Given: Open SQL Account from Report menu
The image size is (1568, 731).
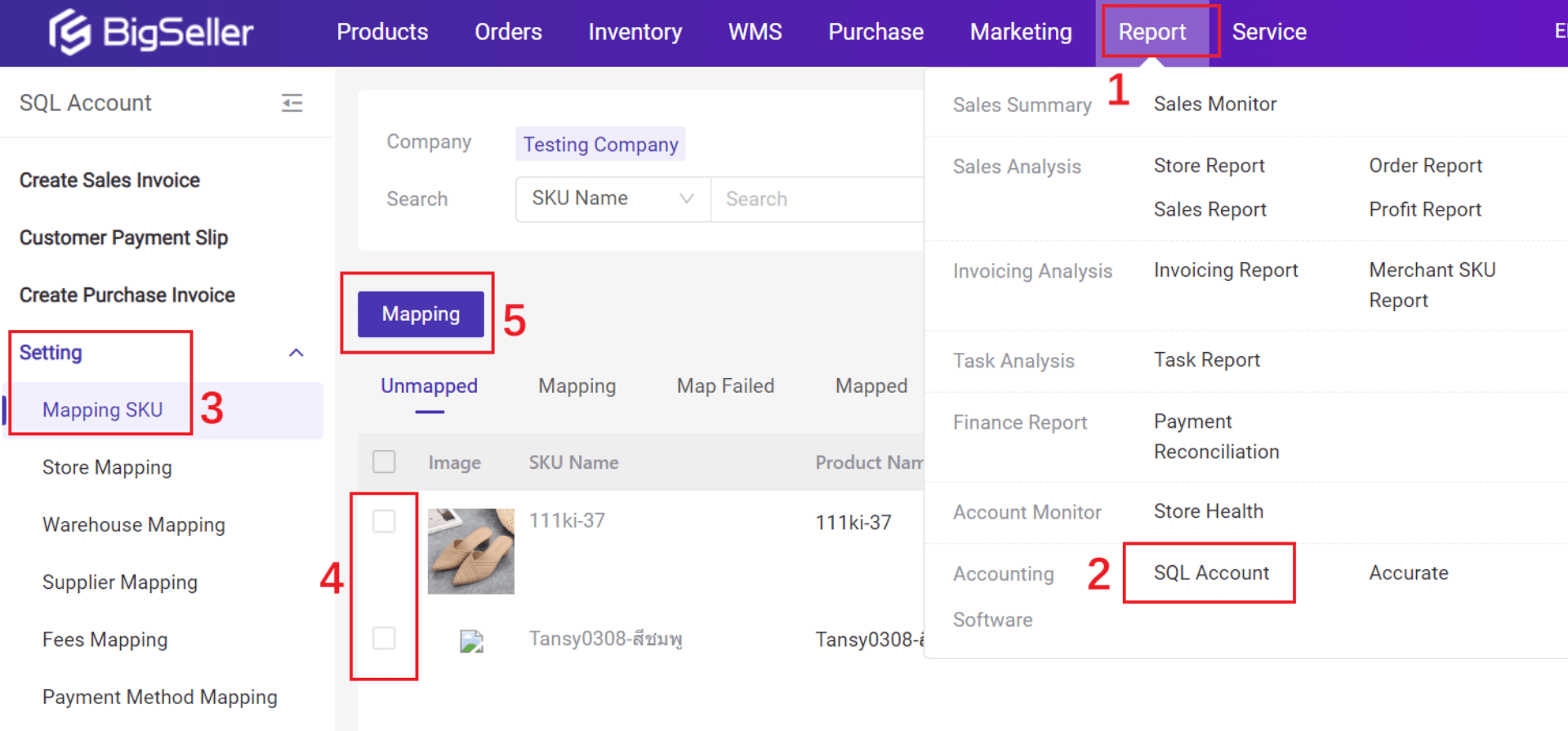Looking at the screenshot, I should [x=1211, y=573].
